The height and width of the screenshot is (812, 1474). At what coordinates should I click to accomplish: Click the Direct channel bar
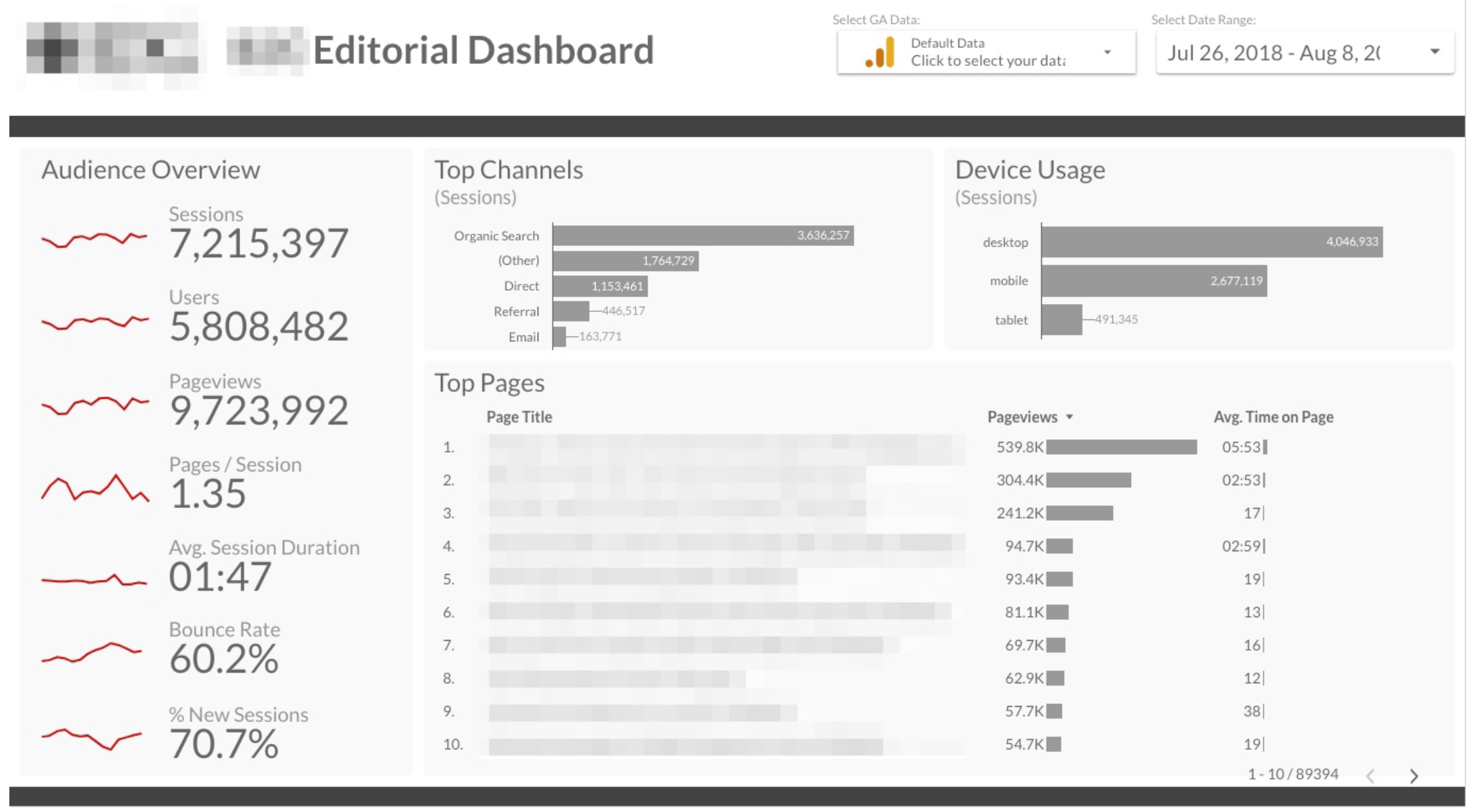point(600,287)
